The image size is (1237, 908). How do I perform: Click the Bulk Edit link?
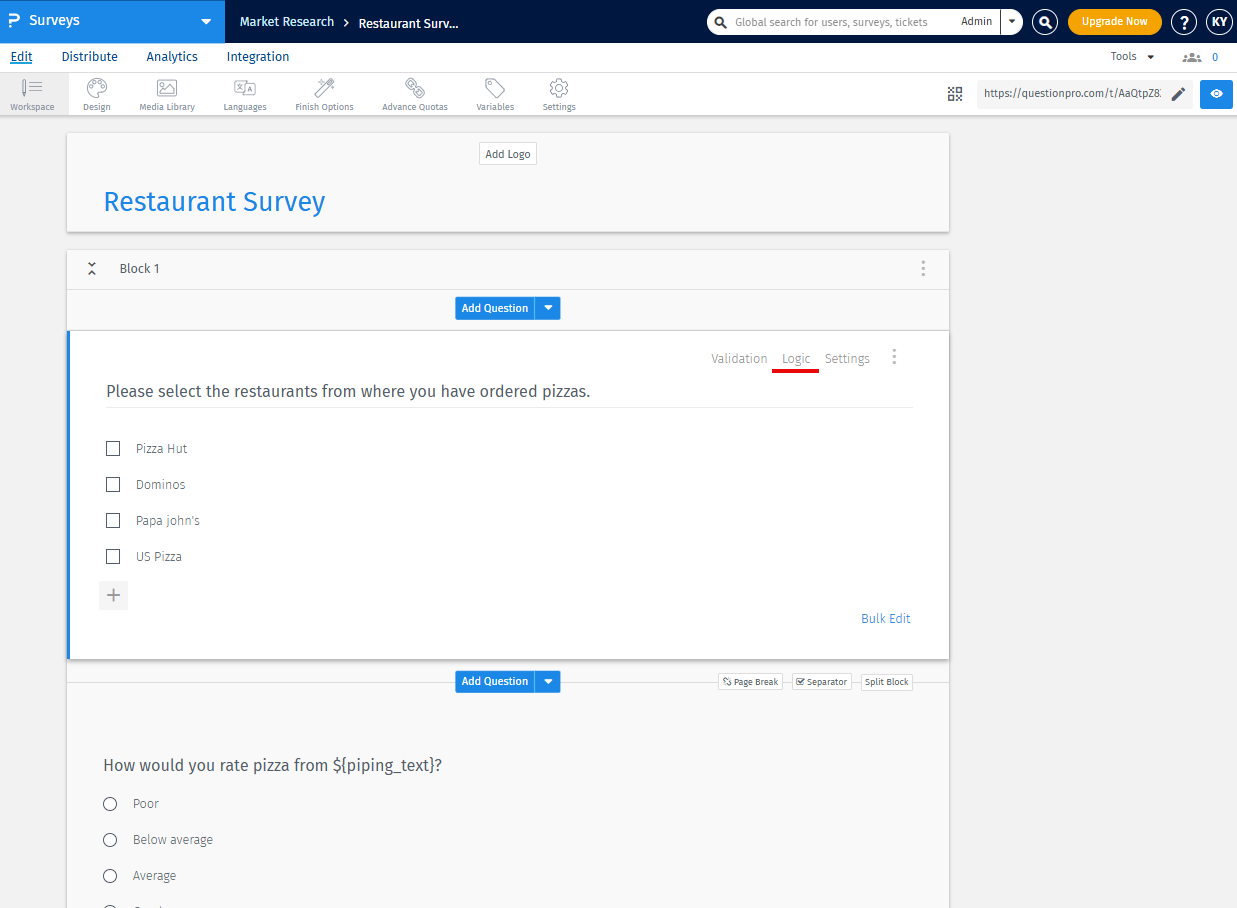[x=885, y=618]
